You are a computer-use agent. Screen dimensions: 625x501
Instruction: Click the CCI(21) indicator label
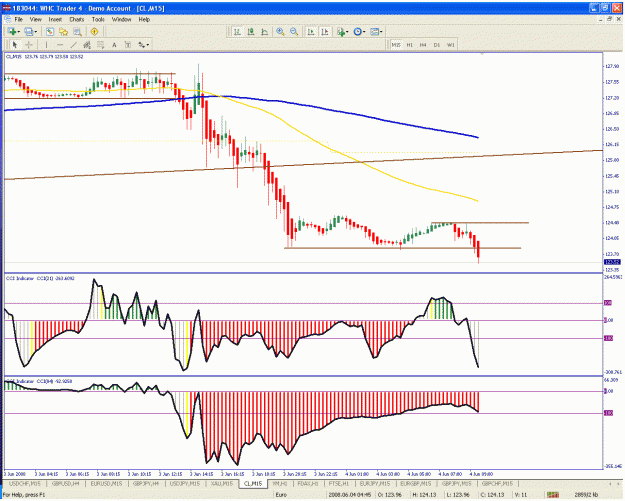point(41,278)
